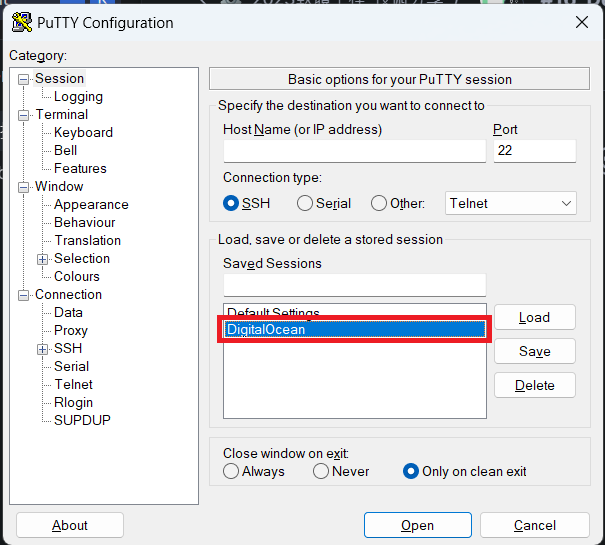Set close window on exit to Never

click(321, 471)
